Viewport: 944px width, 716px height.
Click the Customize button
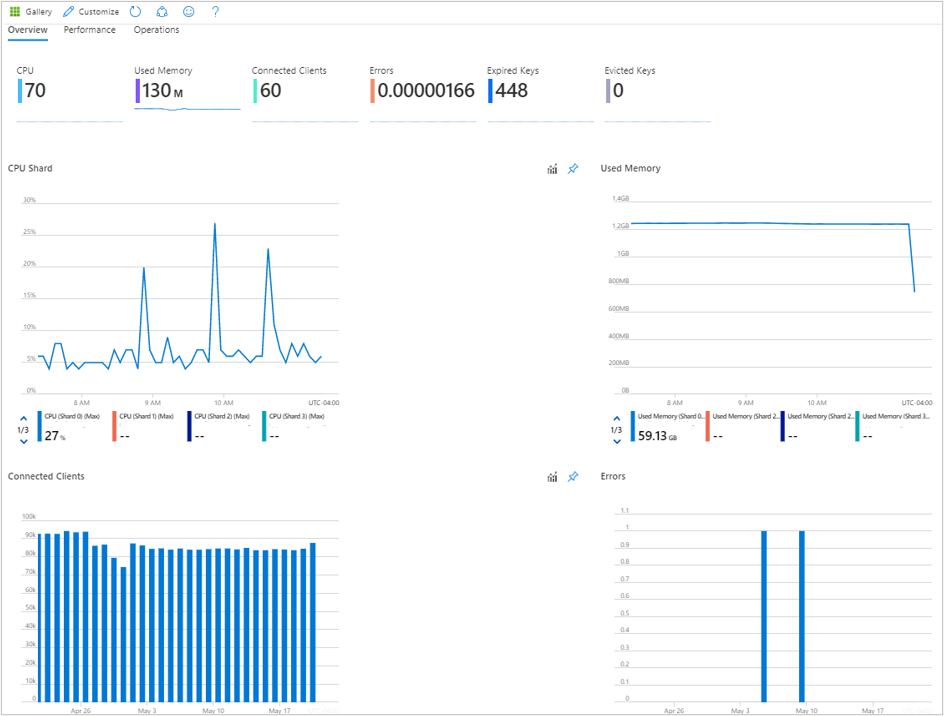coord(90,11)
